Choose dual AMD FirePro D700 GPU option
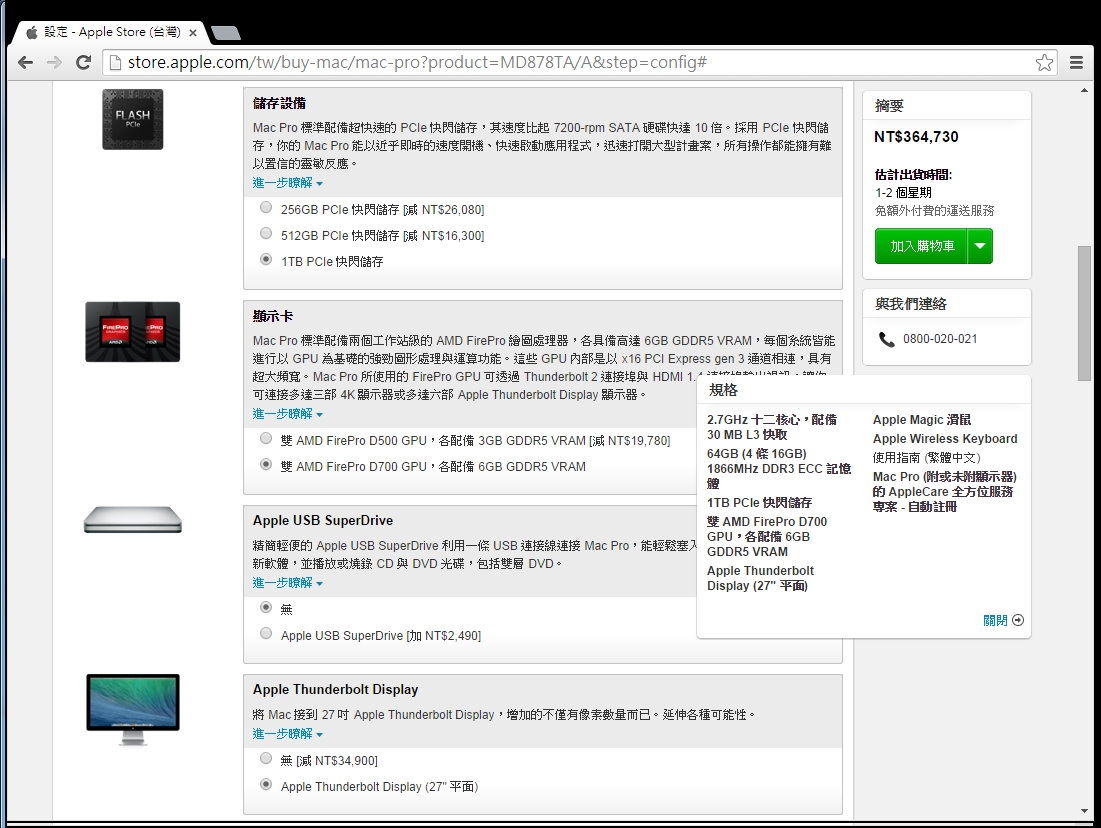Screen dimensions: 1101x828 [x=266, y=464]
